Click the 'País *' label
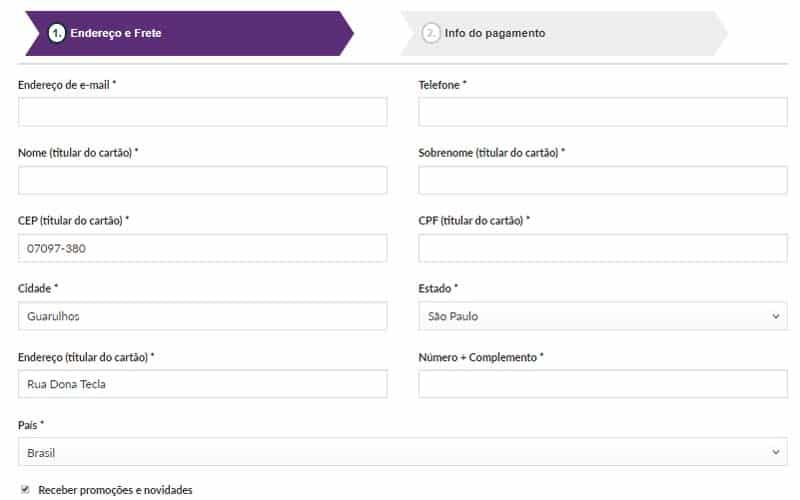800x500 pixels. pyautogui.click(x=31, y=425)
